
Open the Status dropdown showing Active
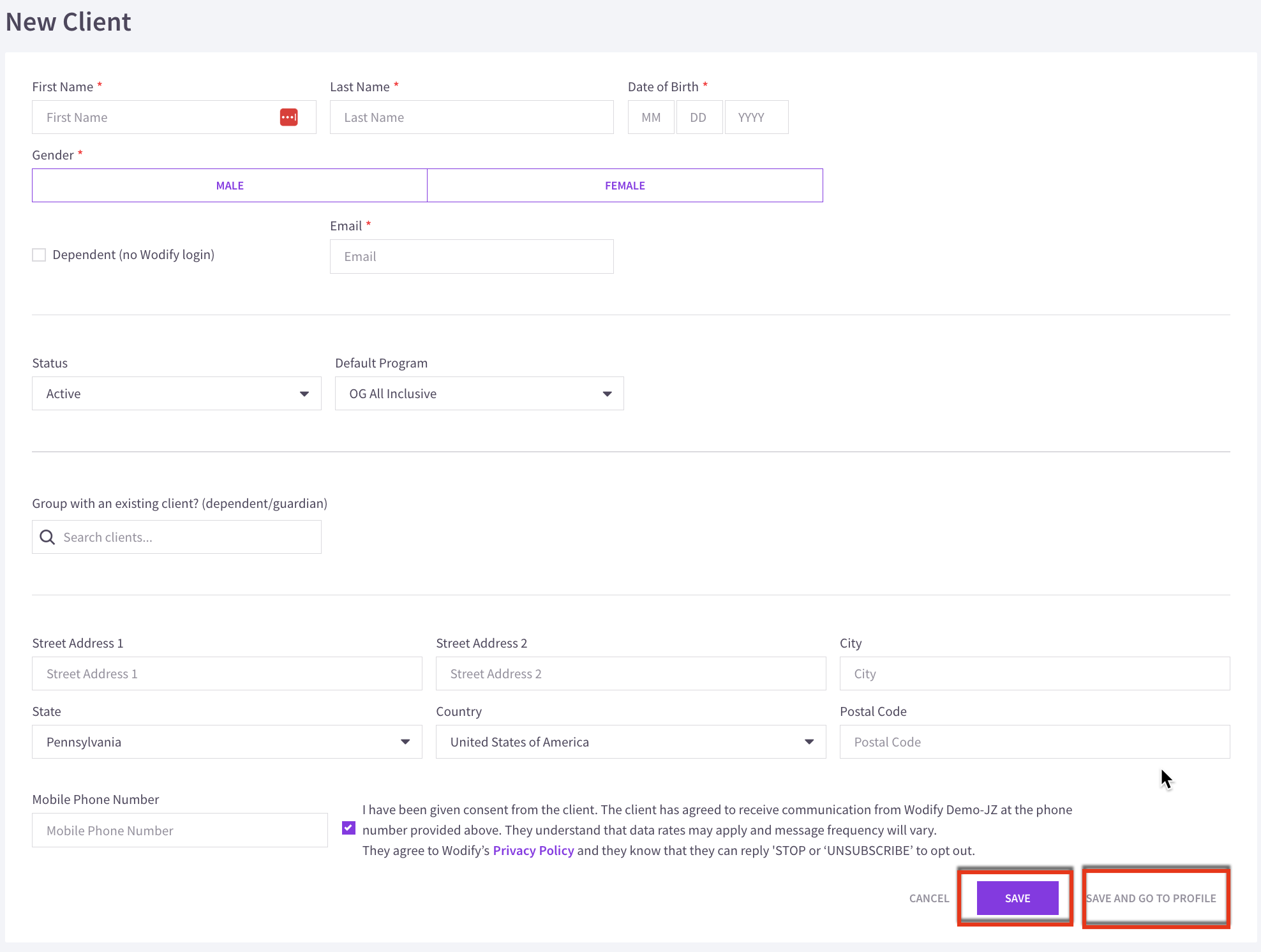click(177, 394)
